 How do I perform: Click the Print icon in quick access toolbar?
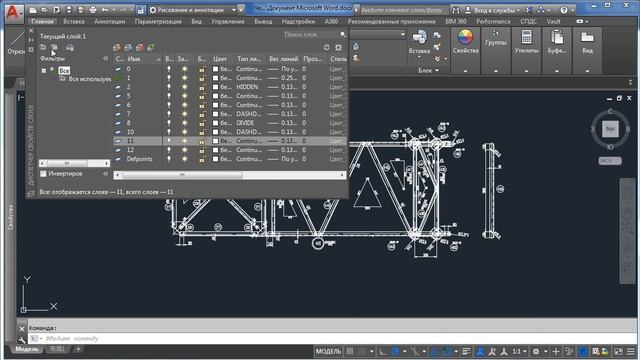pyautogui.click(x=93, y=10)
